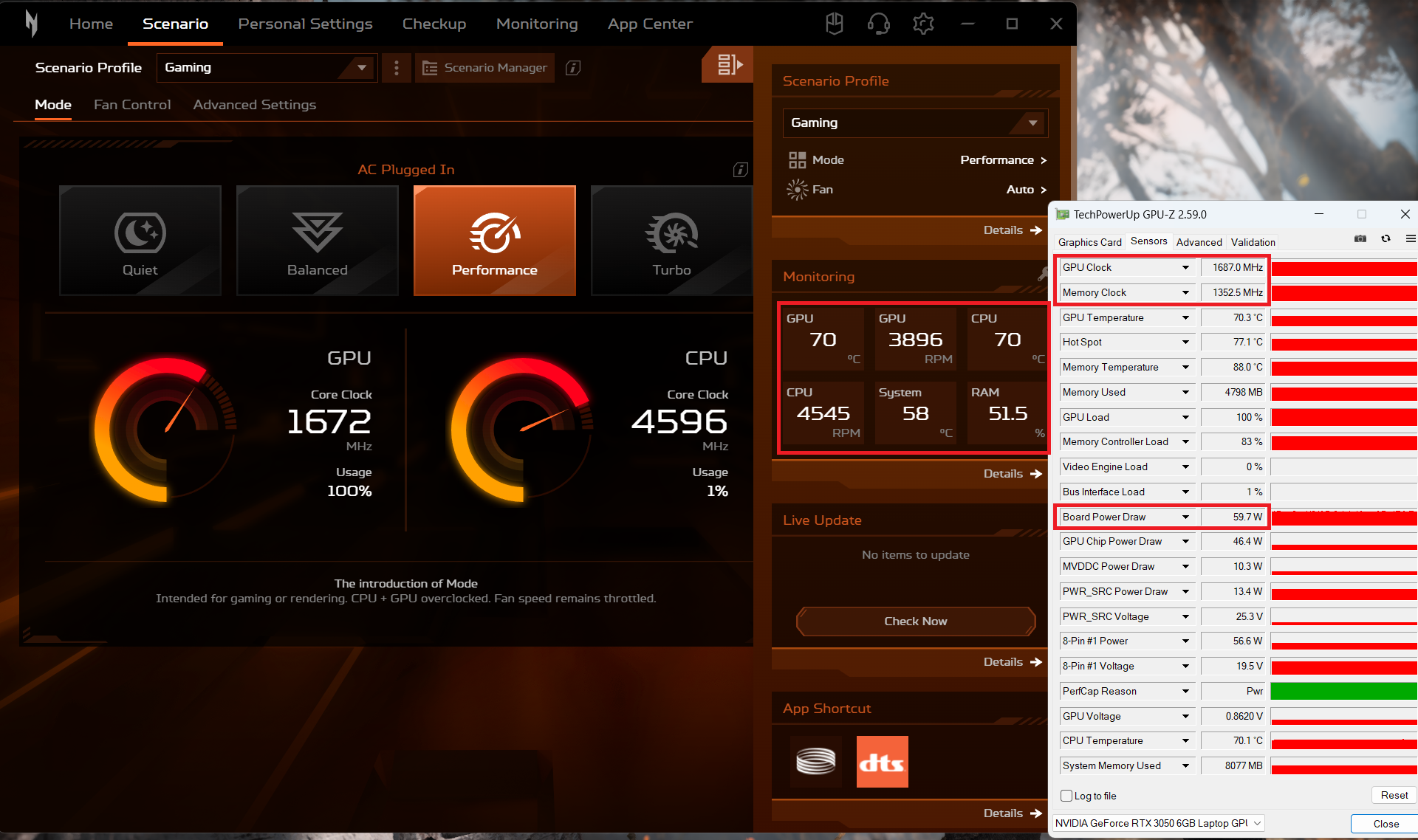Collapse the orange side panel toggle icon
1418x840 pixels.
tap(727, 64)
